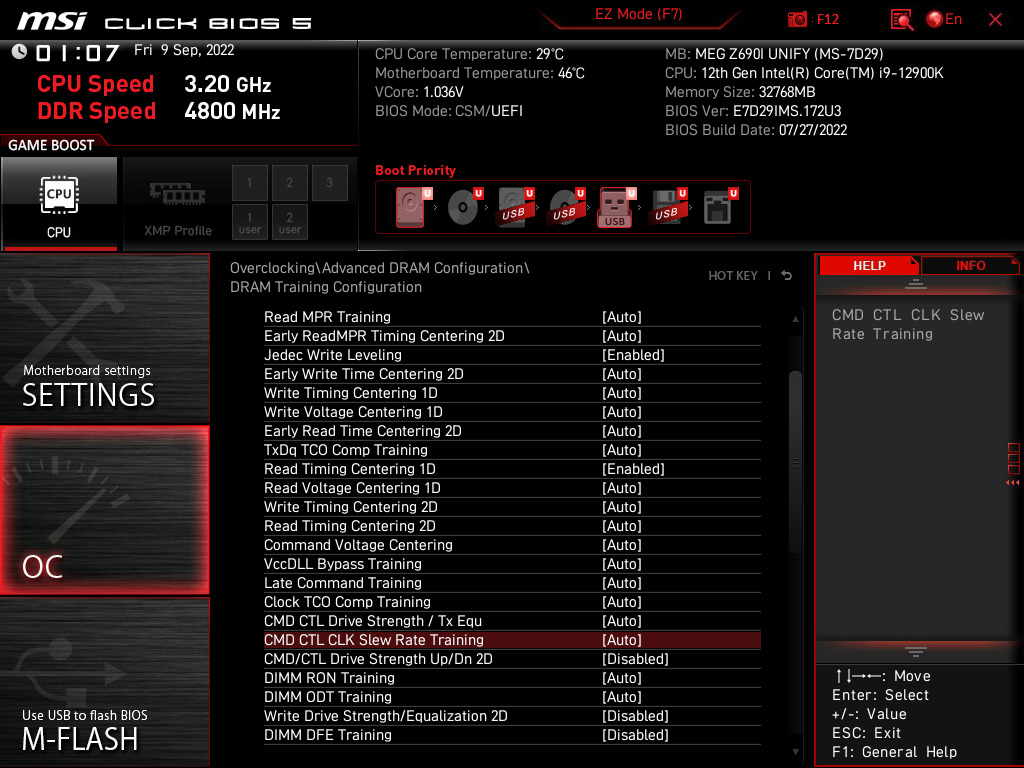This screenshot has height=768, width=1024.
Task: Close the BIOS with the red X
Action: 995,20
